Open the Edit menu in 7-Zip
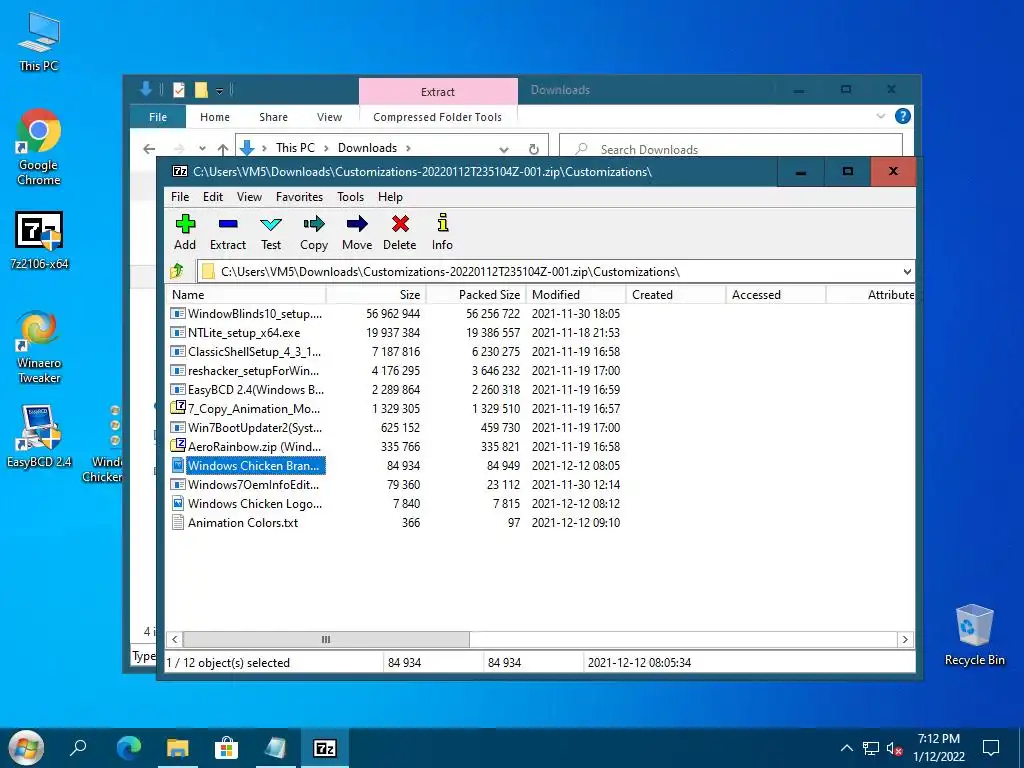1024x768 pixels. pyautogui.click(x=213, y=197)
